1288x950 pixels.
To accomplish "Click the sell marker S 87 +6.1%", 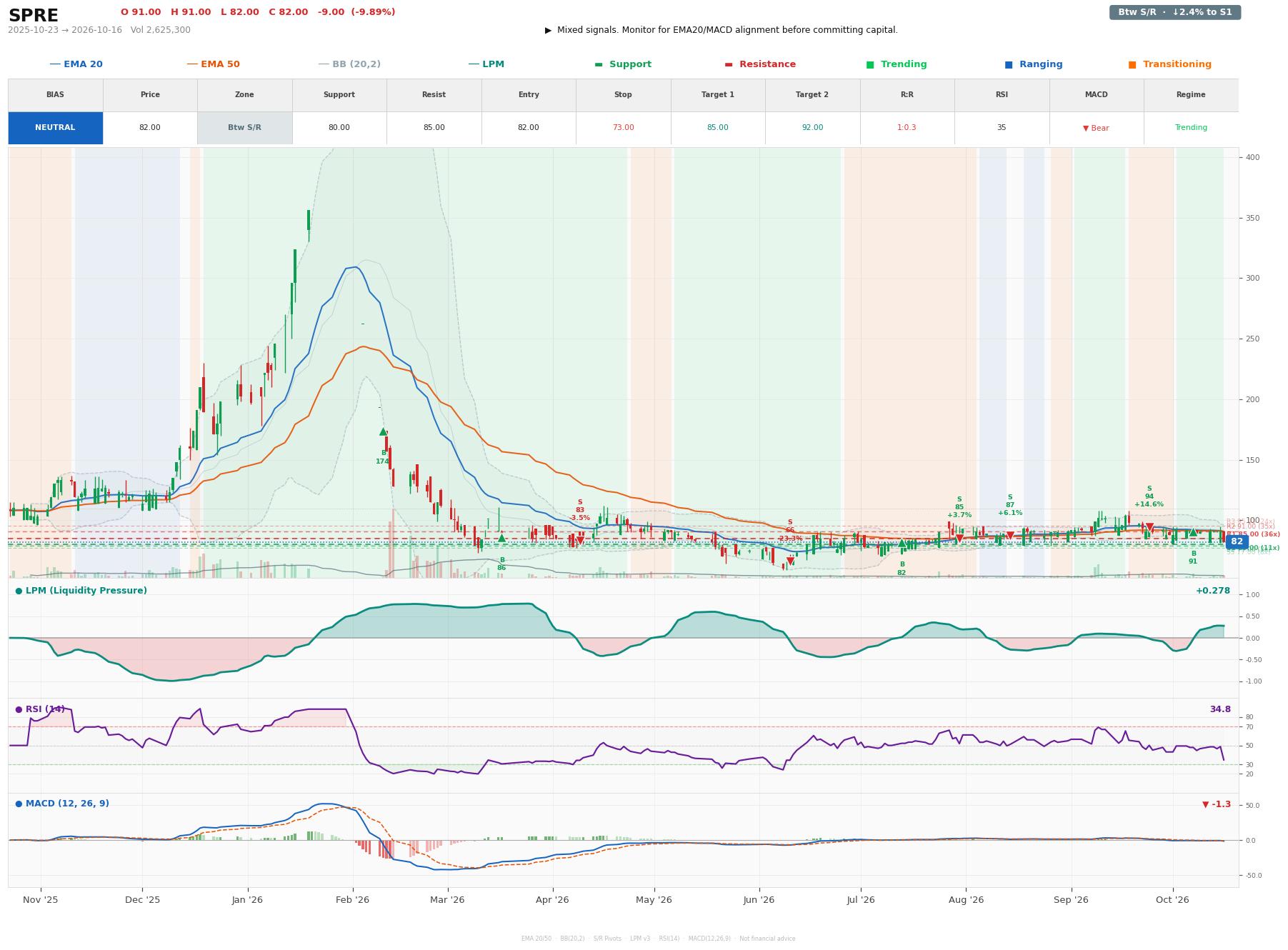I will 1010,536.
